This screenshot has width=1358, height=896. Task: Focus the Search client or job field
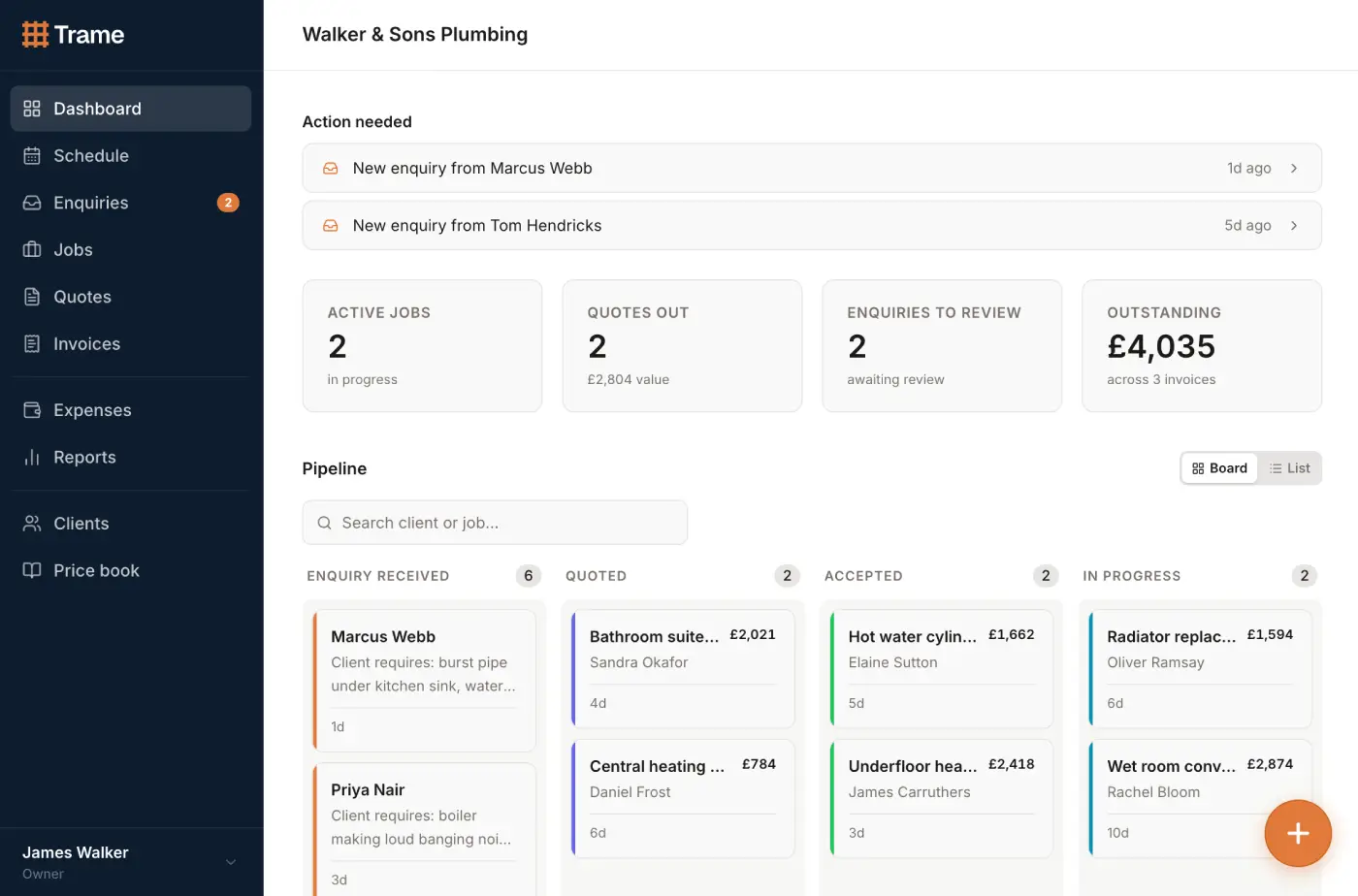click(495, 523)
